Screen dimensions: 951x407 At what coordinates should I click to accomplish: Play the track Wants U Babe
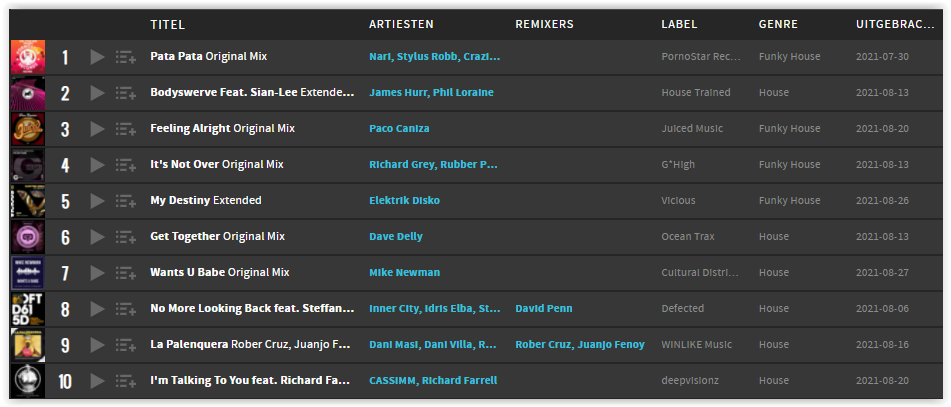click(97, 273)
